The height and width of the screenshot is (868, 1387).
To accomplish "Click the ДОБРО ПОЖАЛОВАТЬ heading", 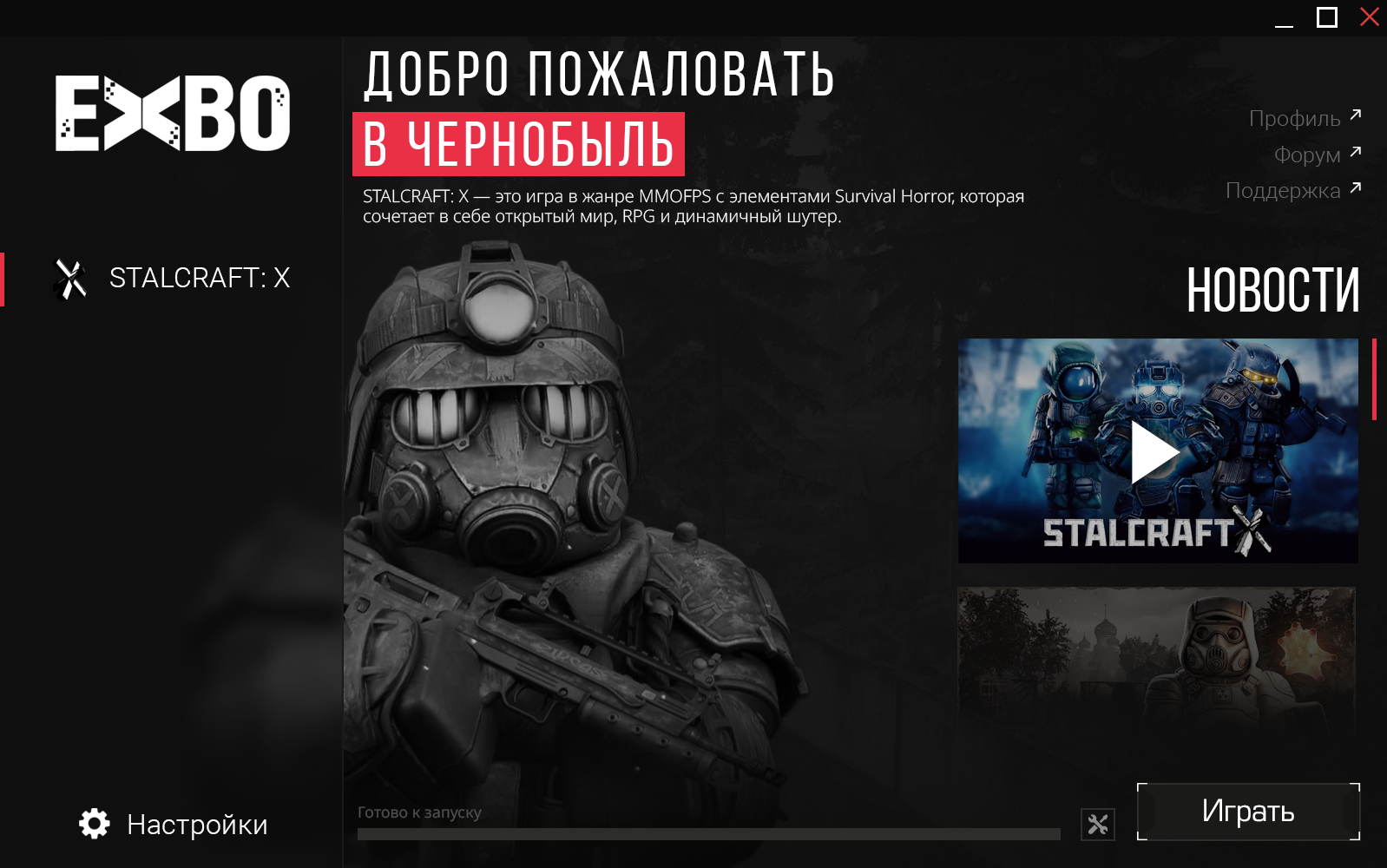I will 599,75.
